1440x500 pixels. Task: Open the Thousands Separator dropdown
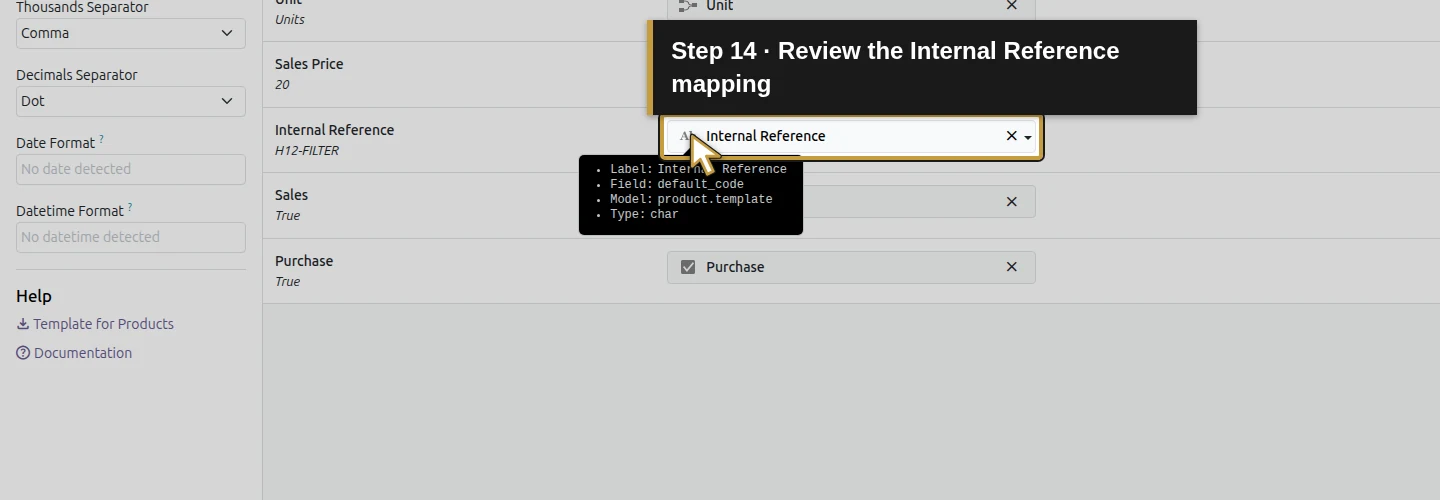point(131,33)
